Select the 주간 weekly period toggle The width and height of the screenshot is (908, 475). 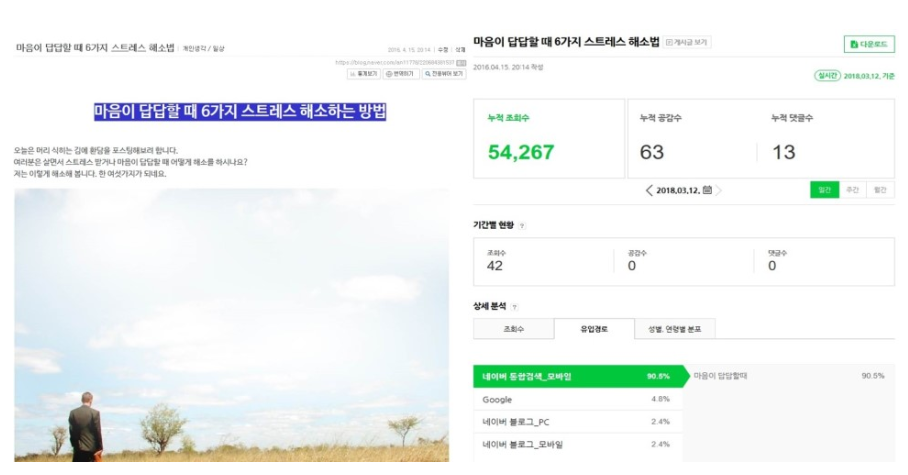[x=852, y=190]
